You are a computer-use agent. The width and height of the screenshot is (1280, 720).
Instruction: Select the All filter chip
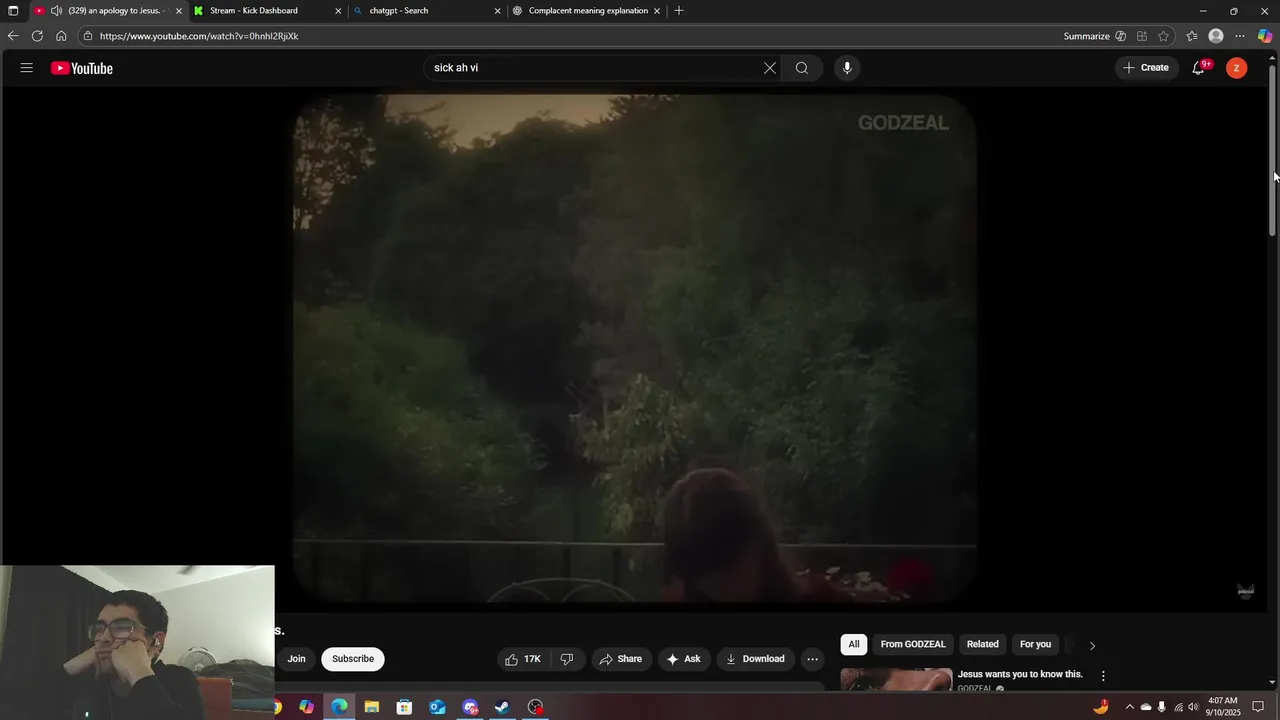pos(854,645)
